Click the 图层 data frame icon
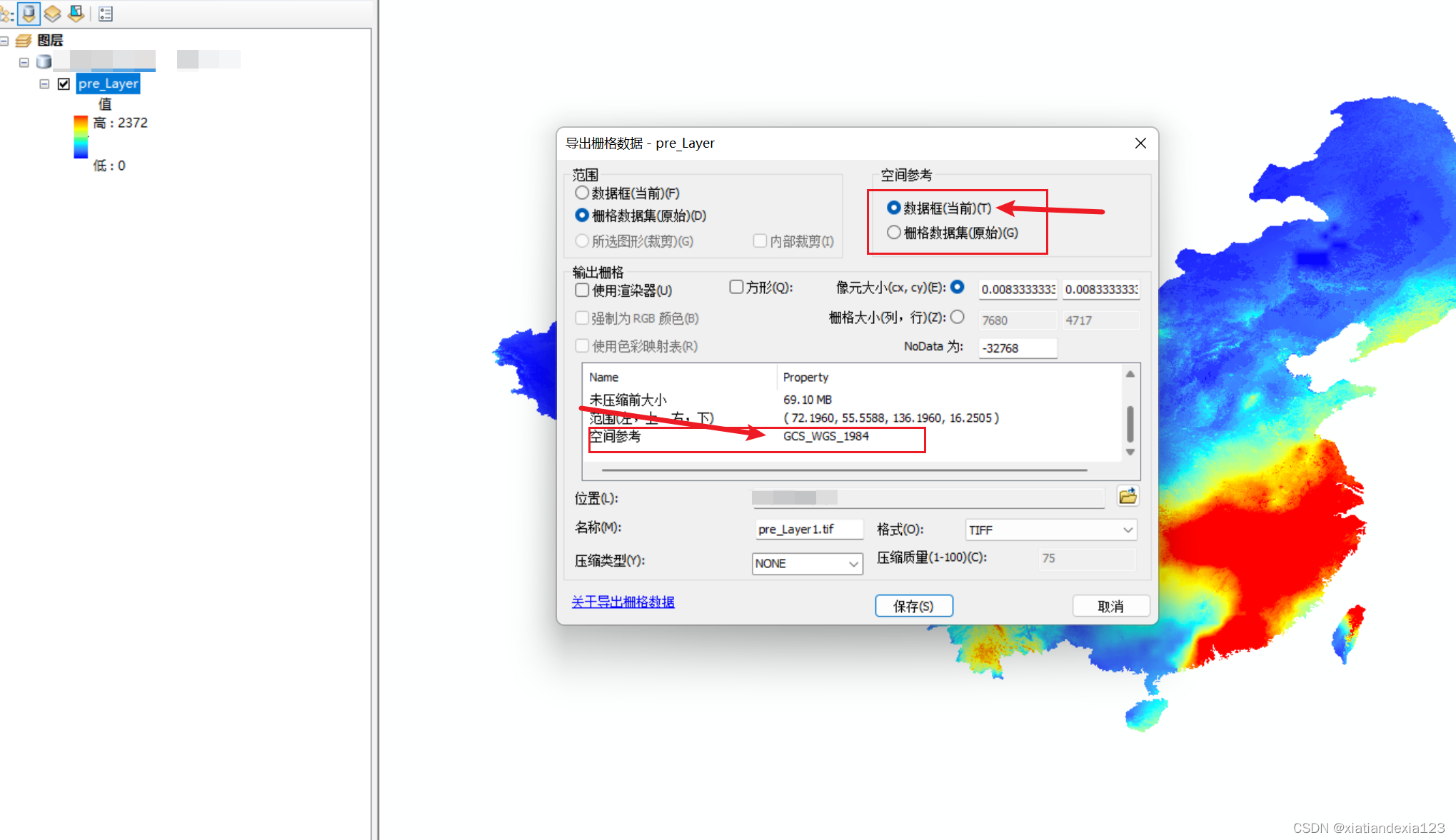Image resolution: width=1456 pixels, height=840 pixels. coord(24,41)
